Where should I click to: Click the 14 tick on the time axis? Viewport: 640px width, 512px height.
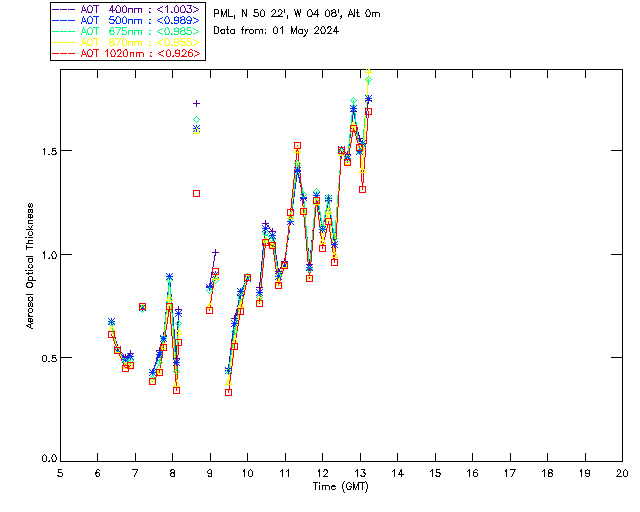(397, 473)
